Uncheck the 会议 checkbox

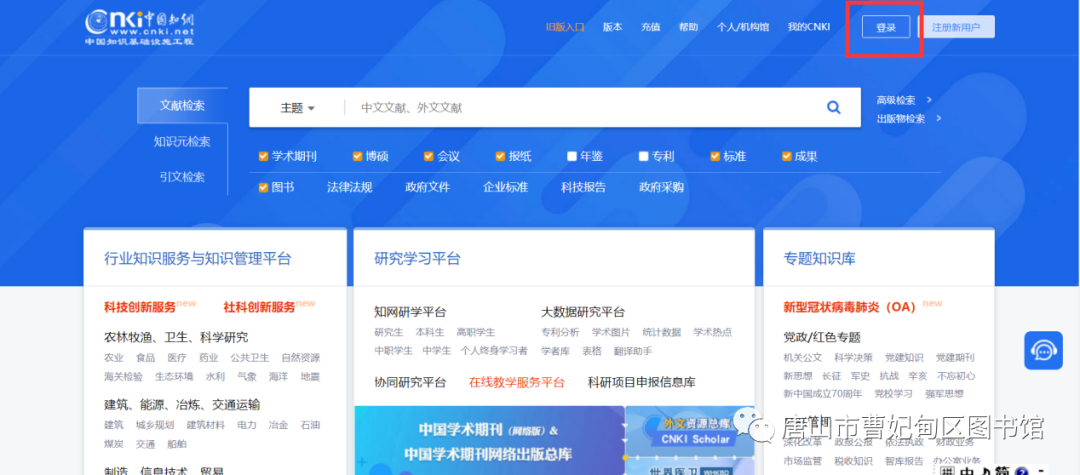tap(428, 156)
